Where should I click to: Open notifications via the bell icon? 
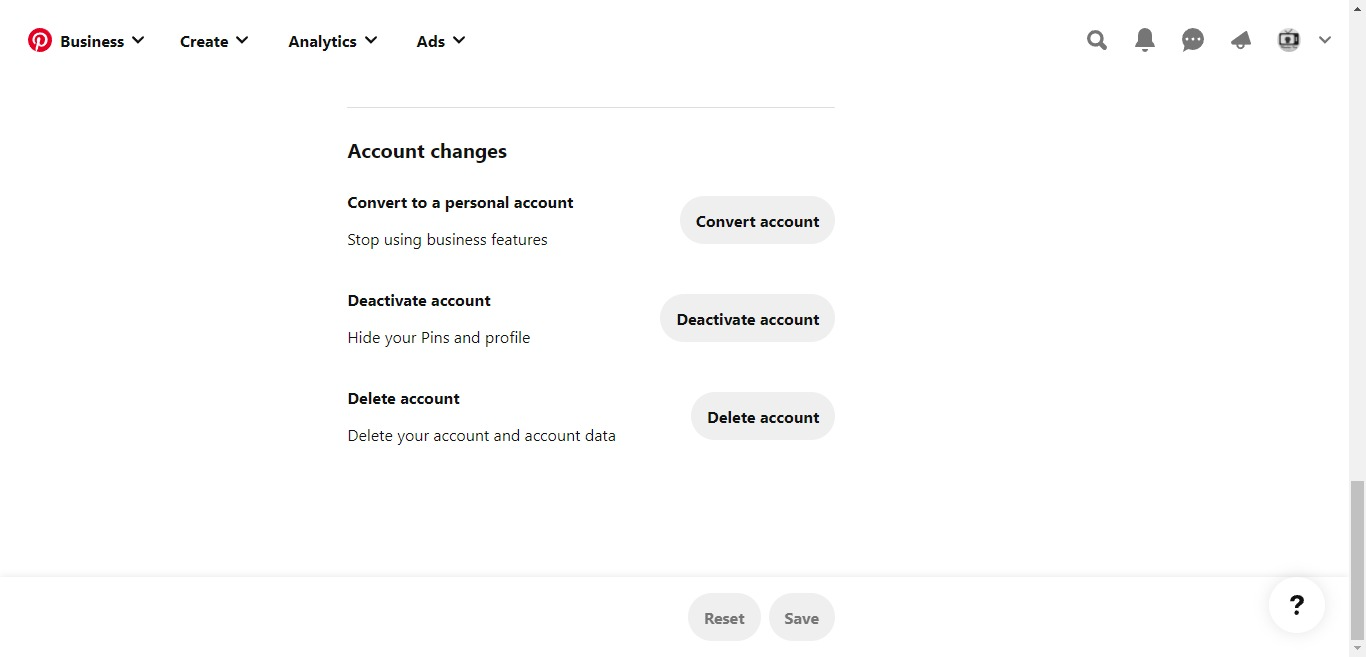(1145, 40)
